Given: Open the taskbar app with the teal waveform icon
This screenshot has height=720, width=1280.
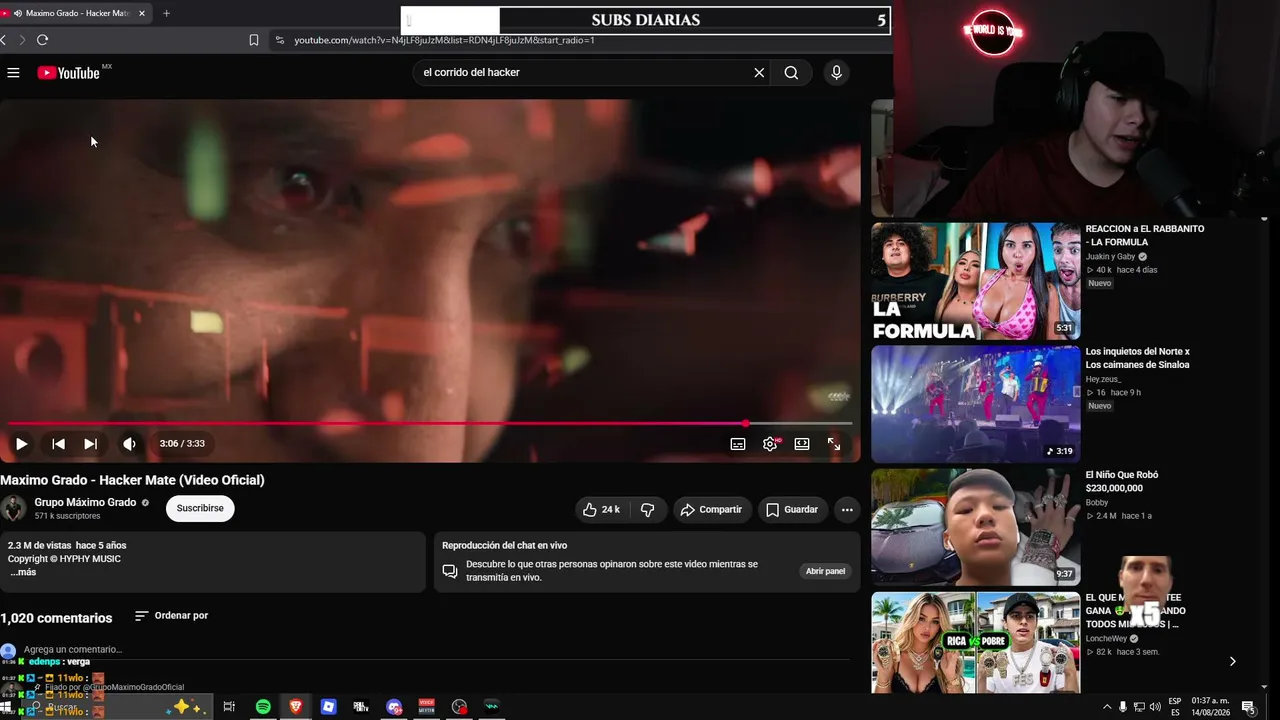Looking at the screenshot, I should (492, 707).
